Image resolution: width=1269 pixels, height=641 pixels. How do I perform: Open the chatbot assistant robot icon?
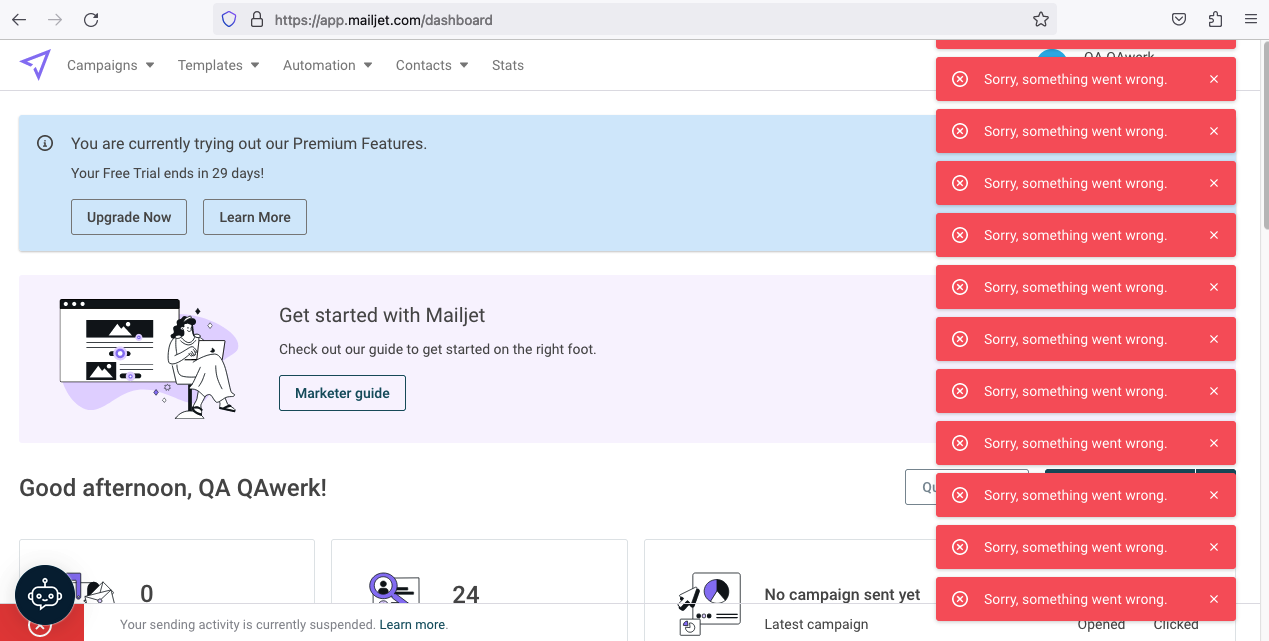45,595
